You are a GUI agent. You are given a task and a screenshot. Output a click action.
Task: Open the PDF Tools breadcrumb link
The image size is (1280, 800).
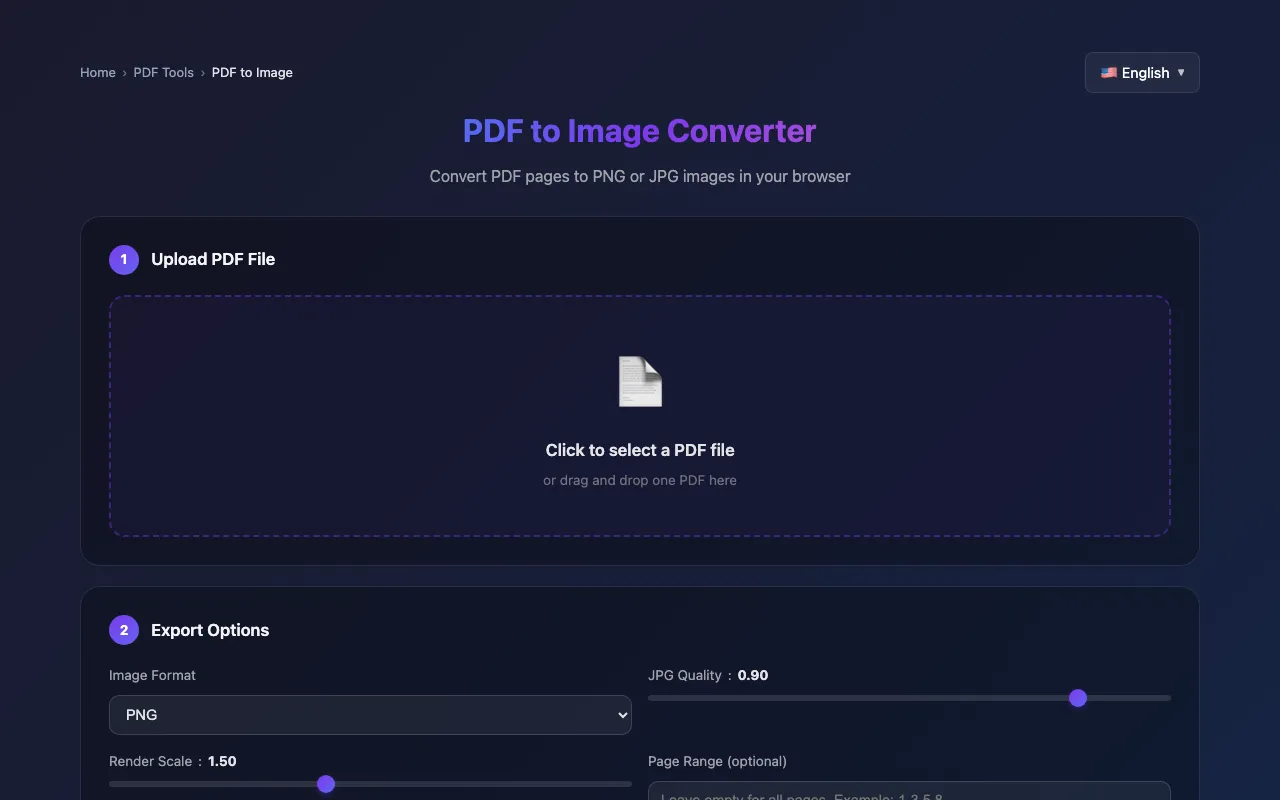click(x=164, y=73)
